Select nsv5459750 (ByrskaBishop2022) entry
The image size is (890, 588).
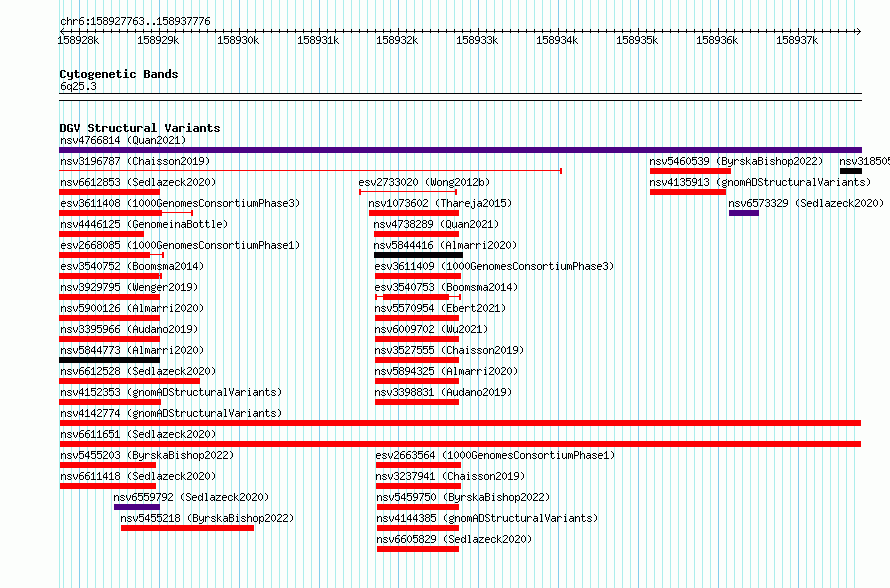464,497
